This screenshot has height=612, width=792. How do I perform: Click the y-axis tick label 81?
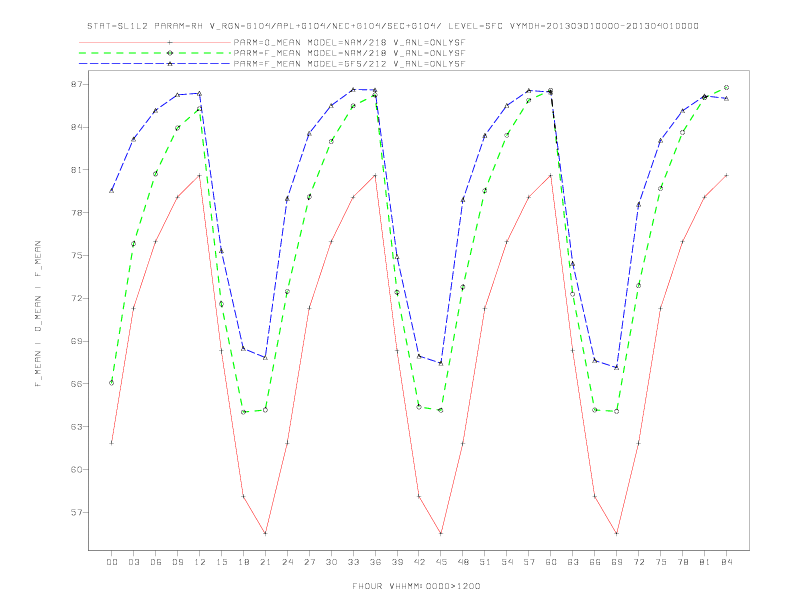click(76, 170)
